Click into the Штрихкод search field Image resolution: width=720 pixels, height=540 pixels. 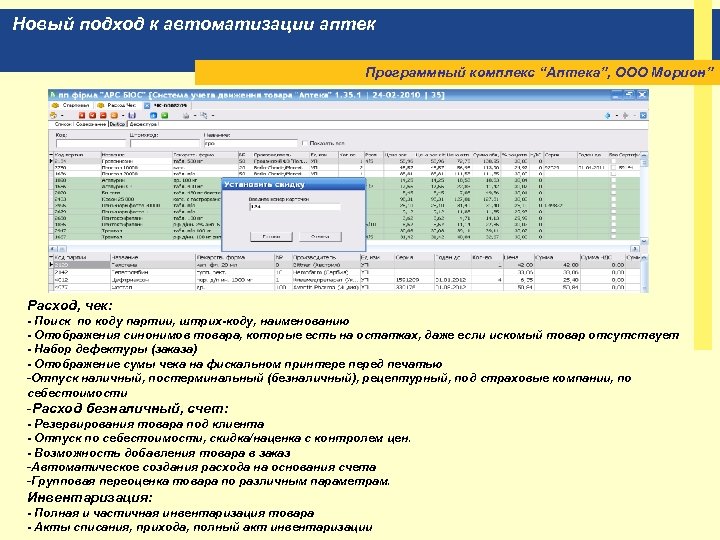coord(164,144)
